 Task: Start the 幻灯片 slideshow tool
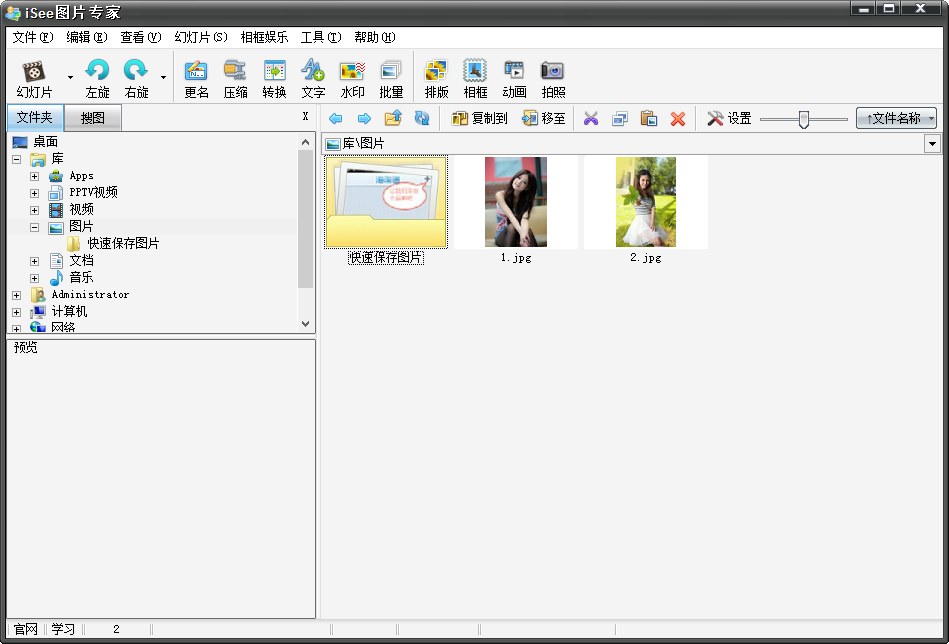pos(34,79)
